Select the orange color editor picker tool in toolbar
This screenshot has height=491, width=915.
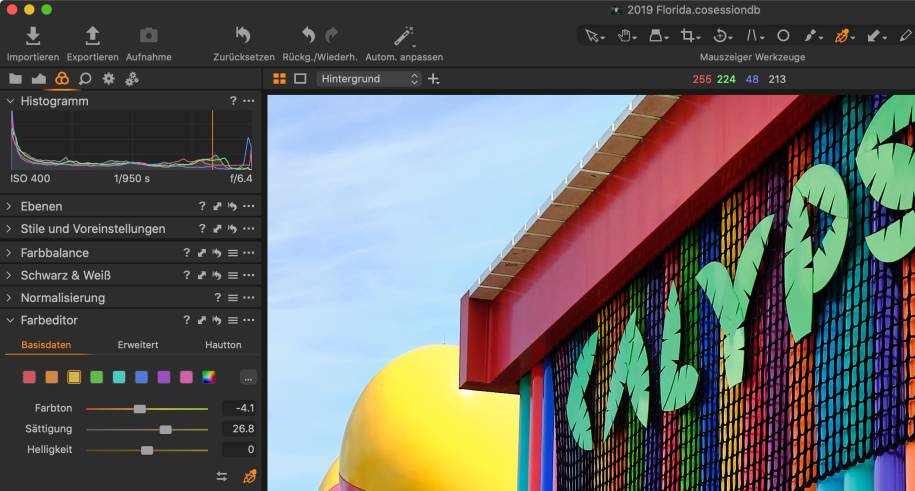point(841,36)
